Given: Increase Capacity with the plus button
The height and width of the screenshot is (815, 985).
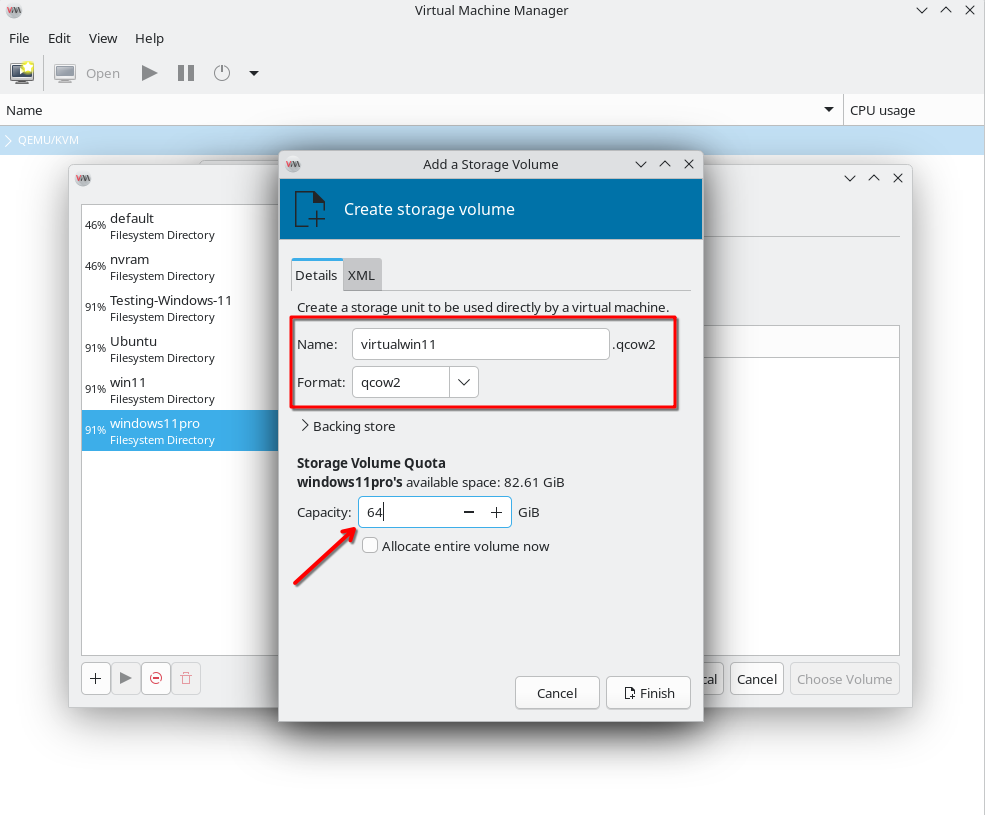Looking at the screenshot, I should click(496, 512).
